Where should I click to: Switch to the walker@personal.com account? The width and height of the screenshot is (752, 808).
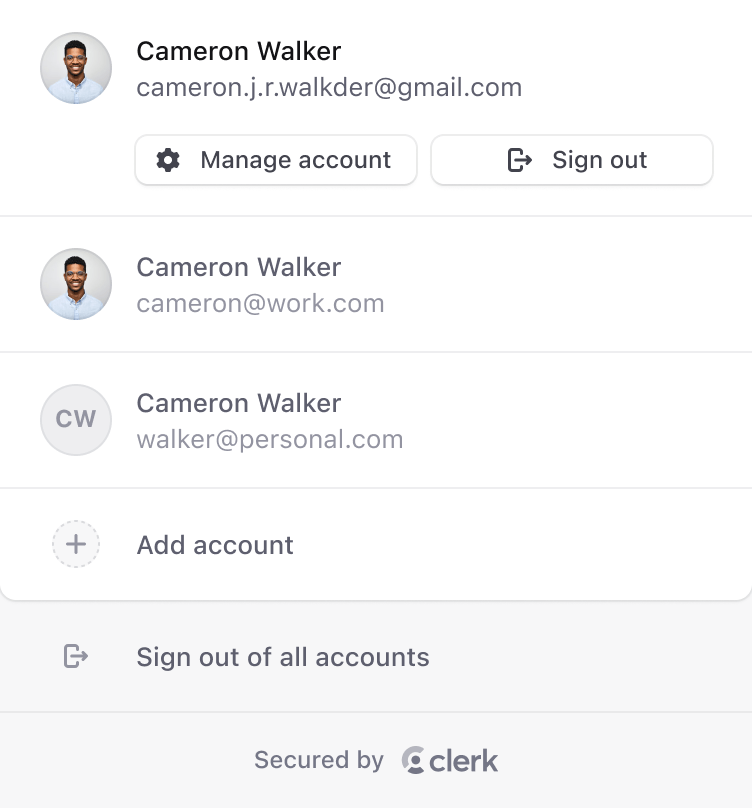tap(376, 420)
